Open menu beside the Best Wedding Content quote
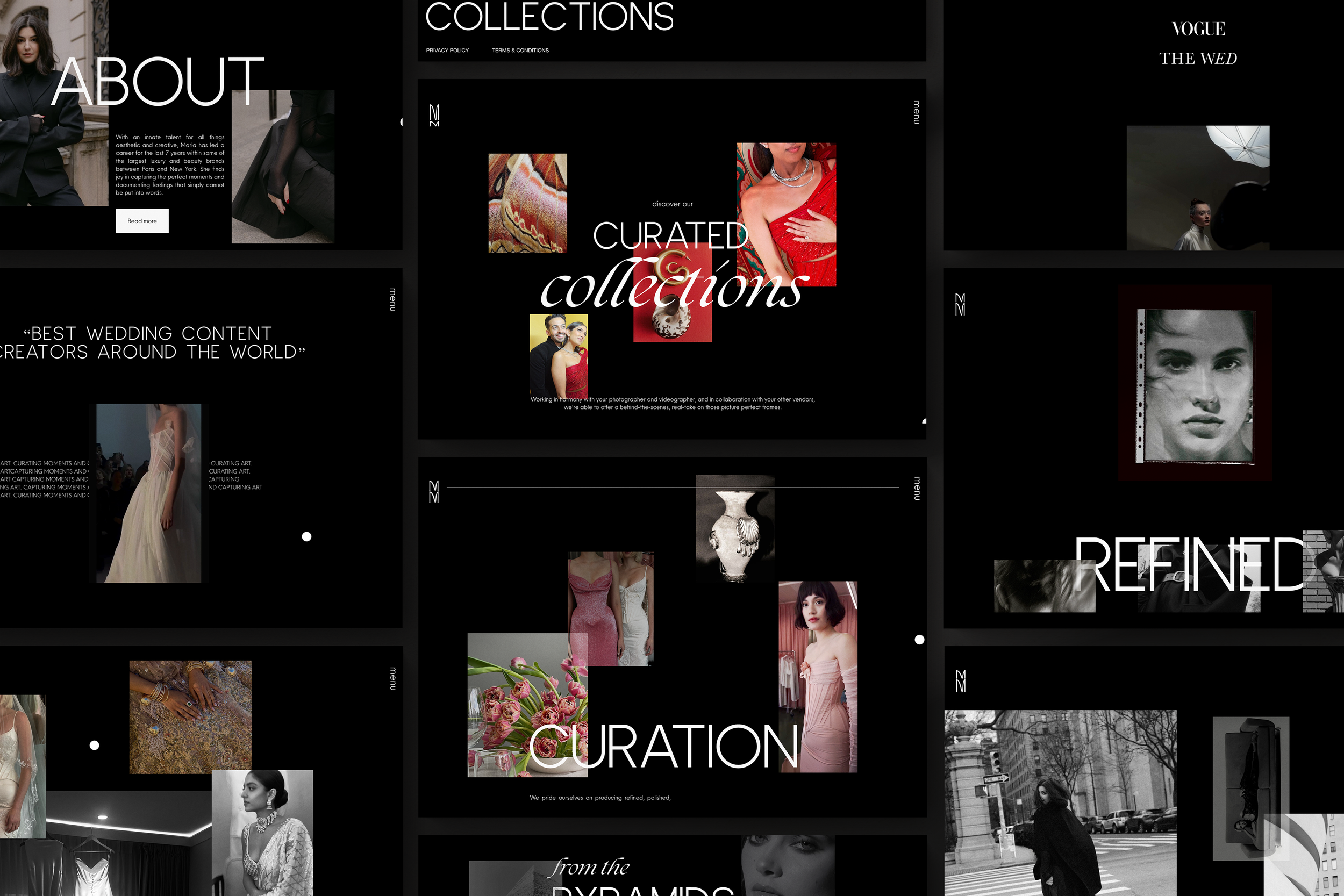The width and height of the screenshot is (1344, 896). pyautogui.click(x=392, y=299)
